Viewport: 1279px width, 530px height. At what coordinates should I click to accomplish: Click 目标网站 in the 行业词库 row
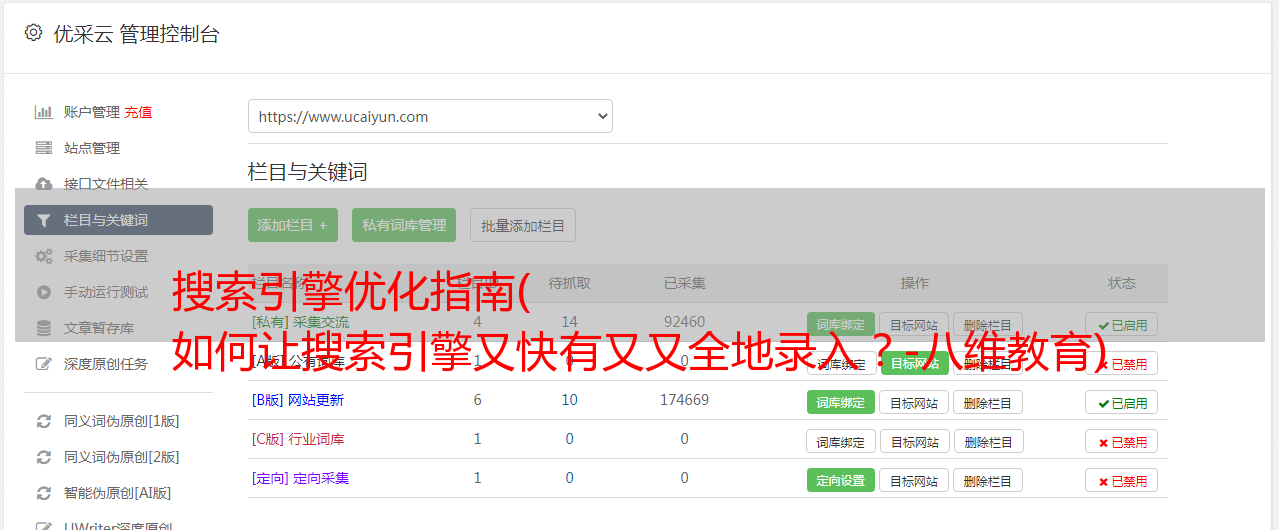tap(914, 441)
